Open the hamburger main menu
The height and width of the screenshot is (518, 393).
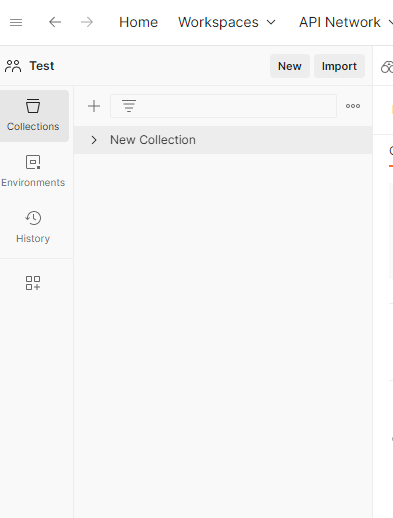tap(16, 23)
